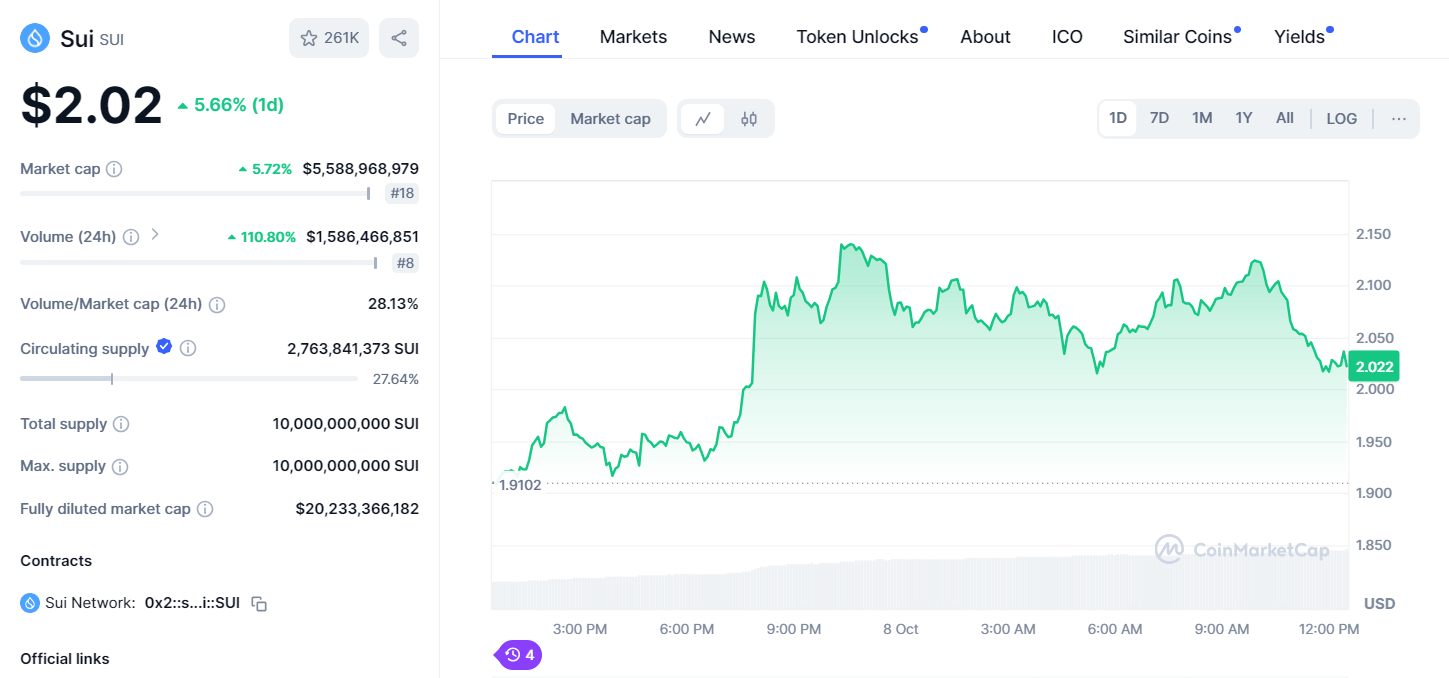This screenshot has height=678, width=1449.
Task: Click the circulating supply value 2,763,841,373 SUI
Action: pos(353,349)
